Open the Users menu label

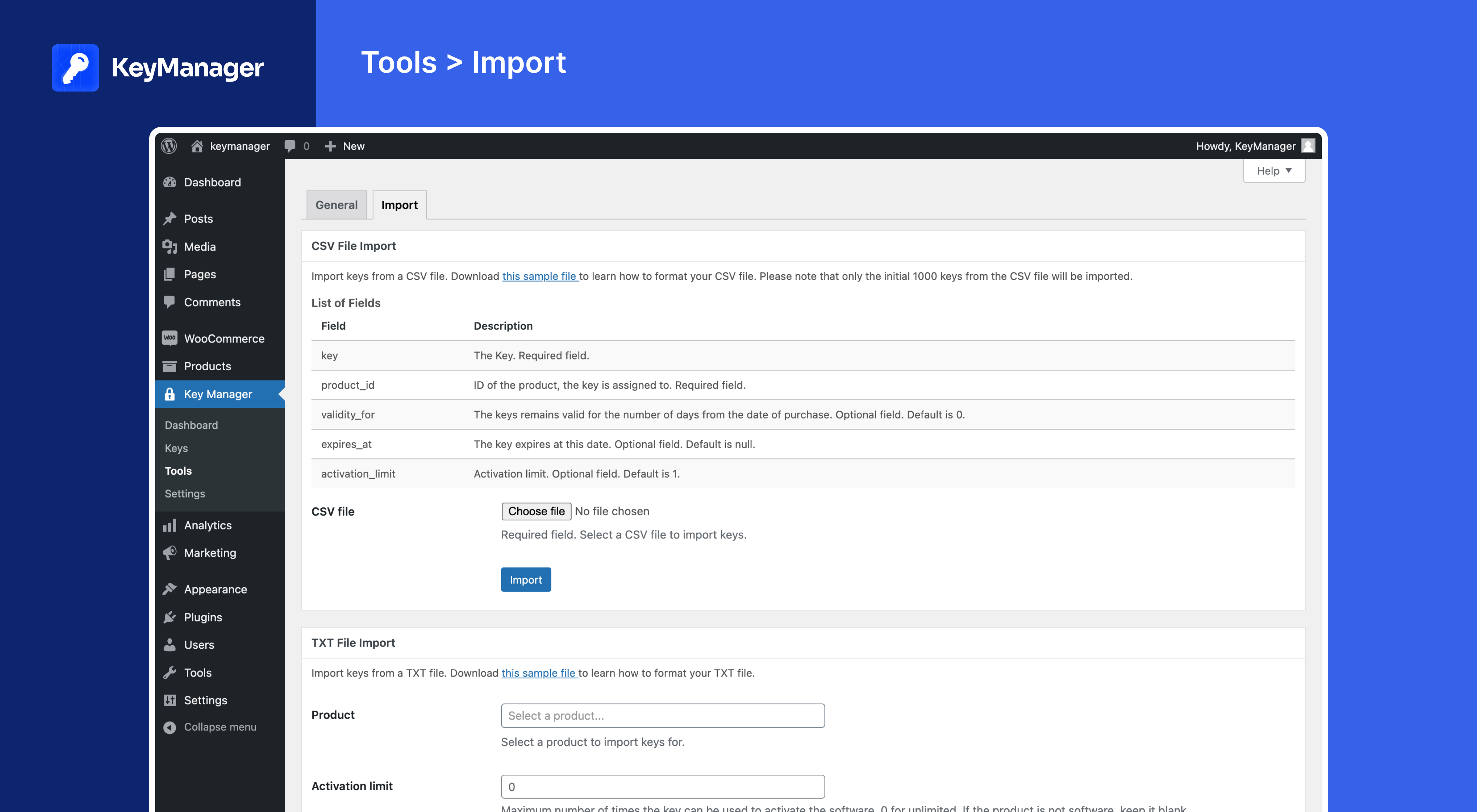(199, 645)
